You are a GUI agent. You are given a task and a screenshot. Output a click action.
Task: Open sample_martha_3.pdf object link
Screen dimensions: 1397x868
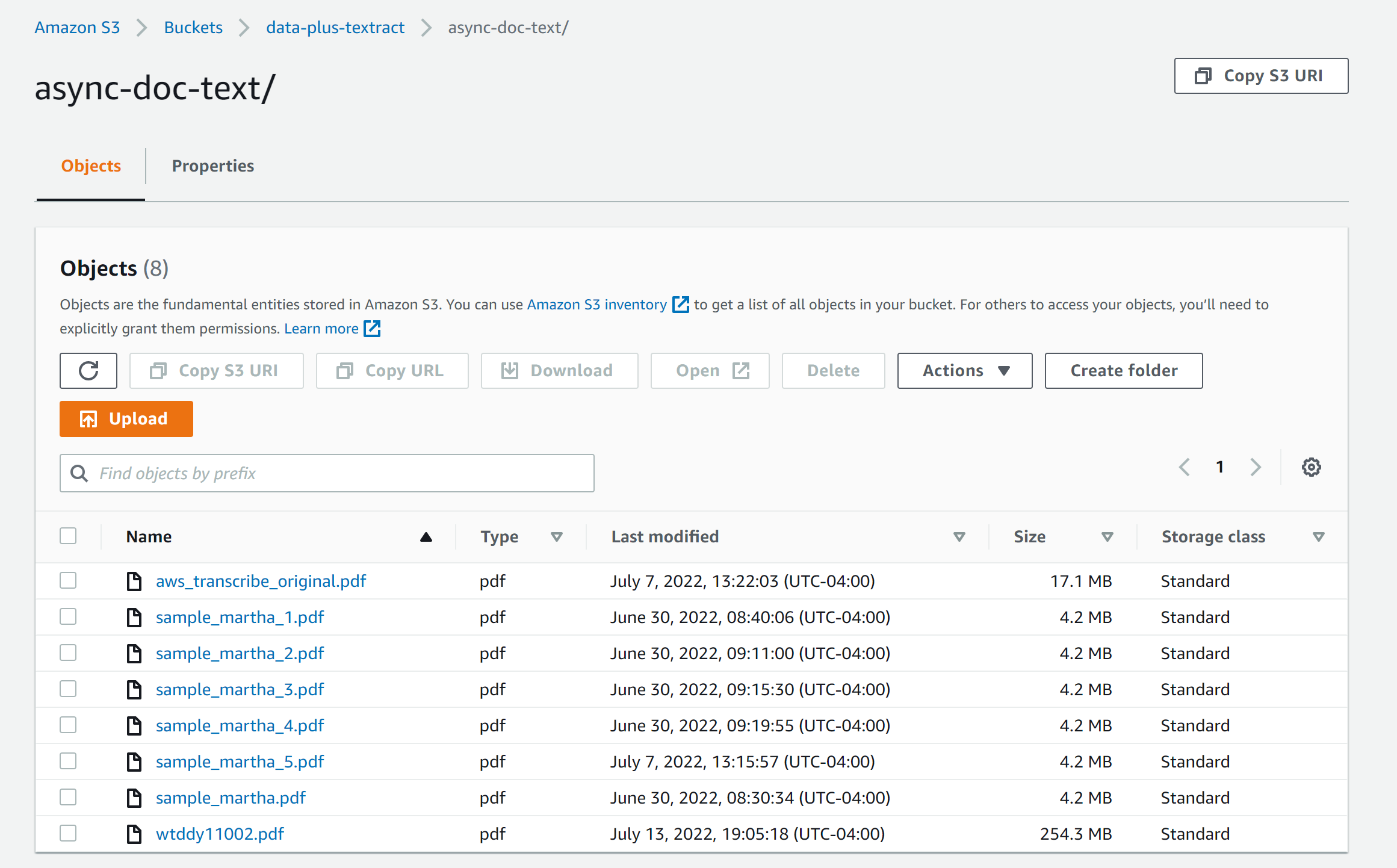(240, 689)
